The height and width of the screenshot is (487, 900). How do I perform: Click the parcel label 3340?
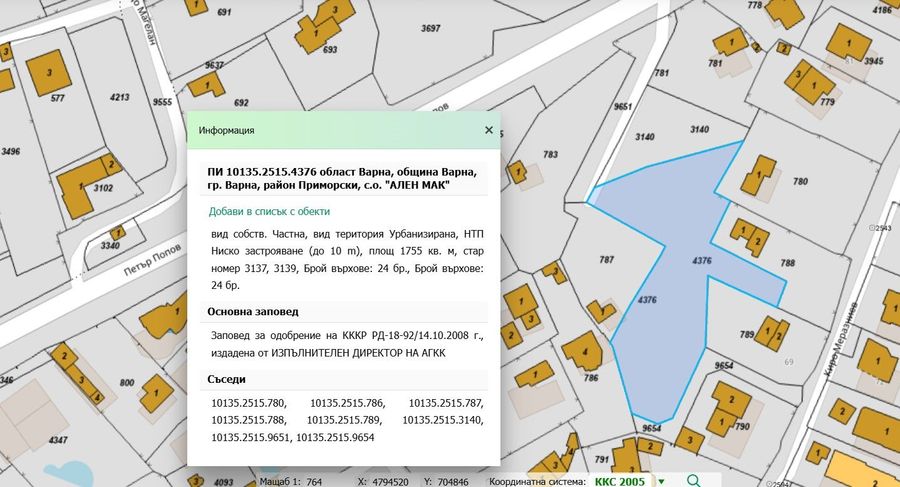click(110, 246)
